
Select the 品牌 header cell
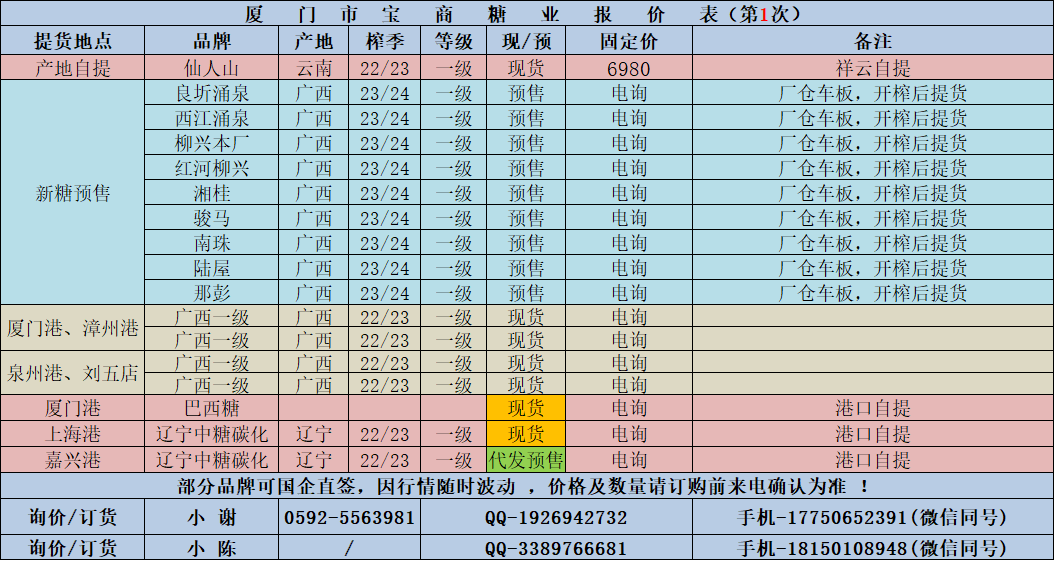click(x=211, y=41)
